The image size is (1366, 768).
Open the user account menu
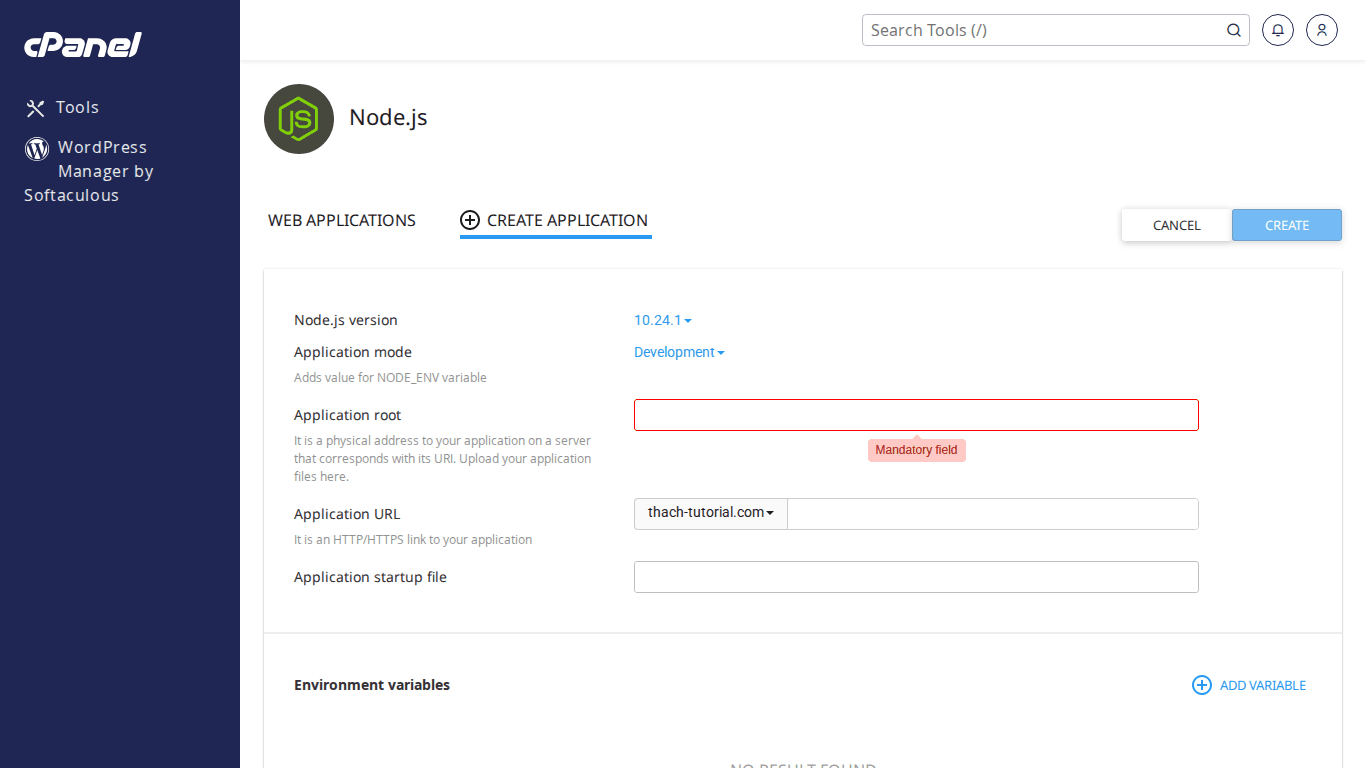point(1321,30)
